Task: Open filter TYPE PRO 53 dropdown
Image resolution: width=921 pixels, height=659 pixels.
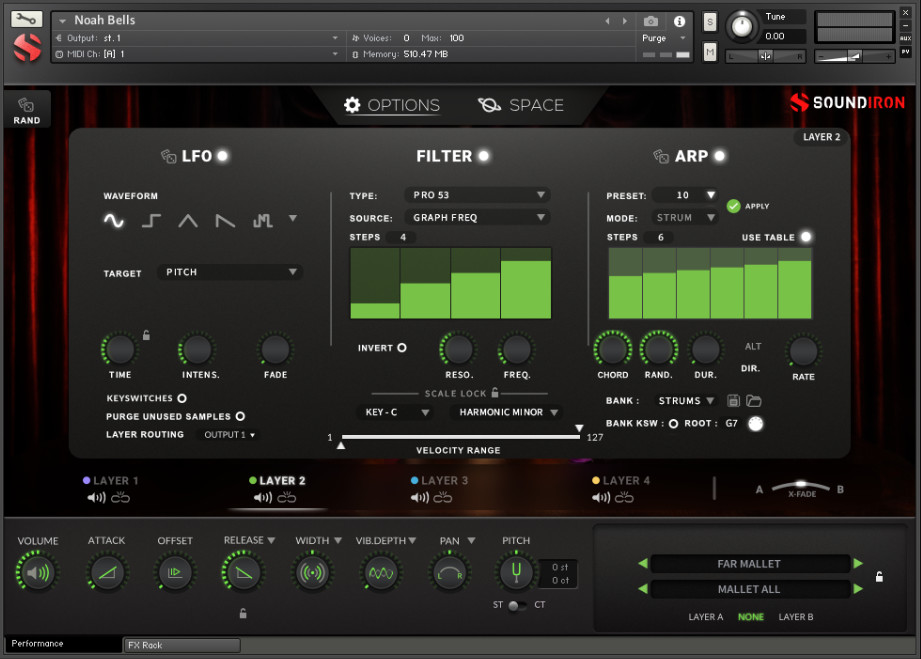Action: coord(477,195)
